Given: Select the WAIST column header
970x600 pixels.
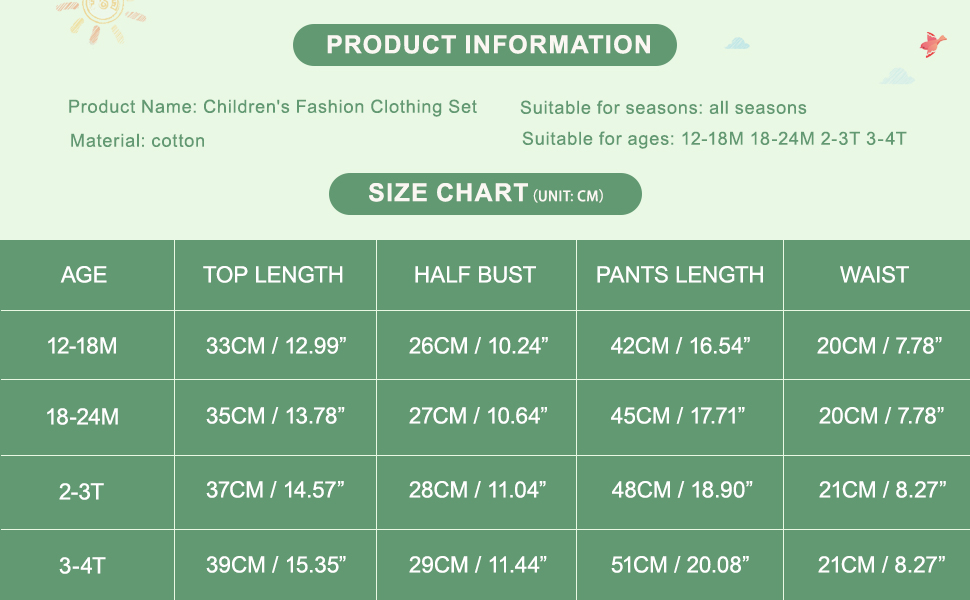Looking at the screenshot, I should (x=874, y=275).
